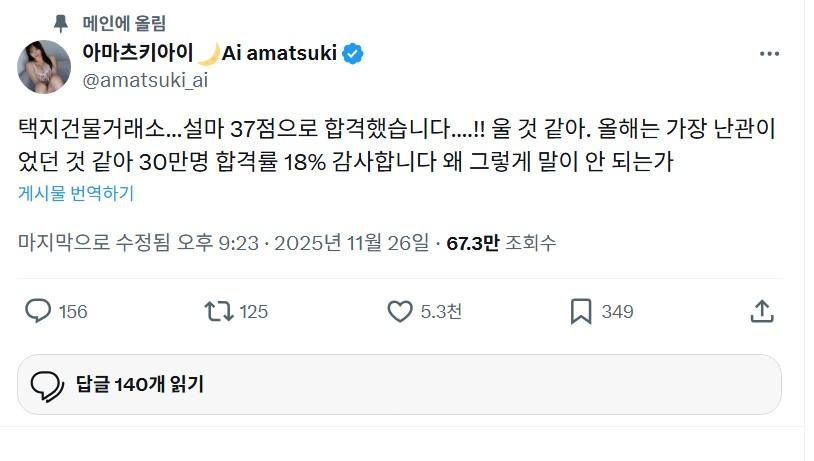
Task: Open the three-dot more options menu
Action: point(769,54)
